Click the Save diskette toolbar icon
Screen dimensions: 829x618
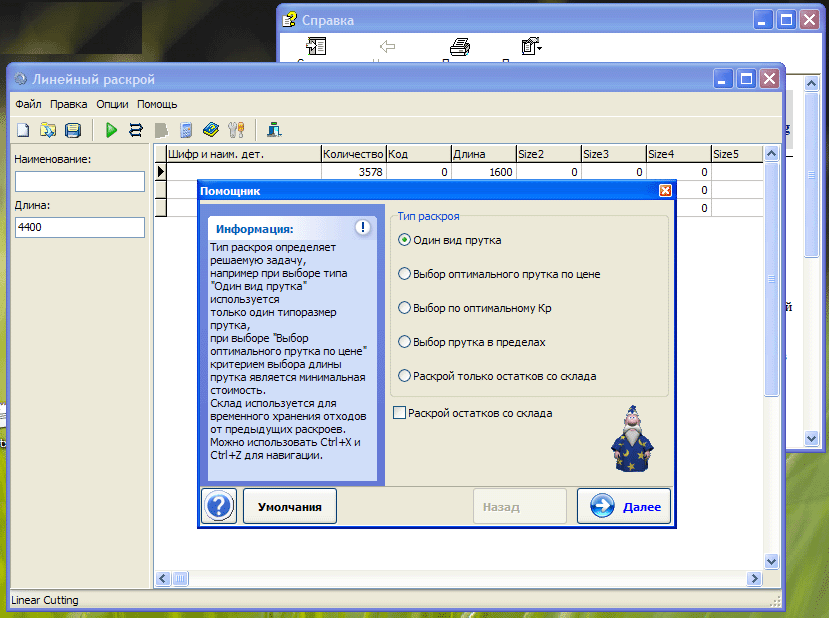pyautogui.click(x=73, y=130)
